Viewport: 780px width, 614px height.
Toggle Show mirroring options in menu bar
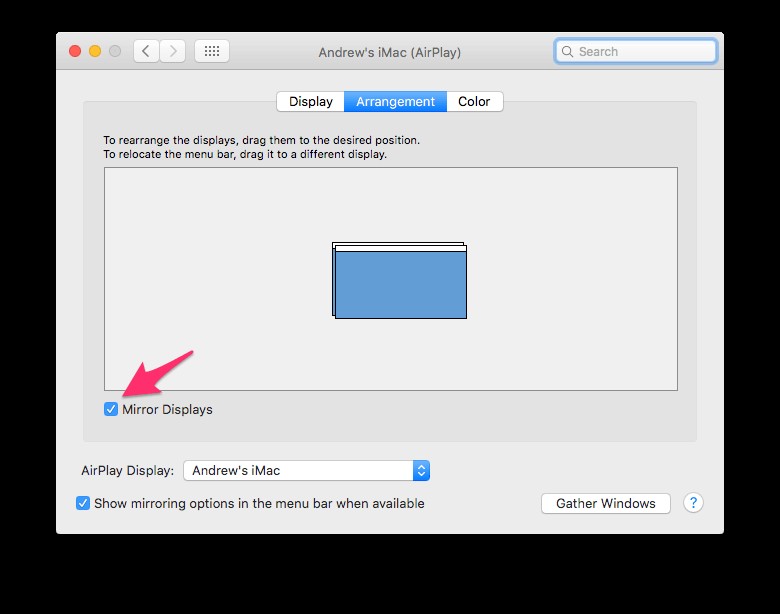tap(83, 503)
